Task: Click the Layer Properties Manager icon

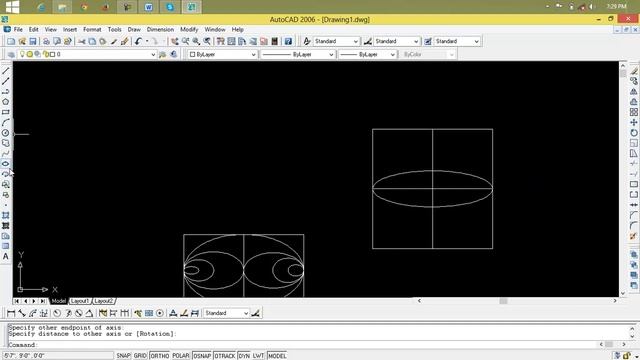Action: (x=11, y=54)
